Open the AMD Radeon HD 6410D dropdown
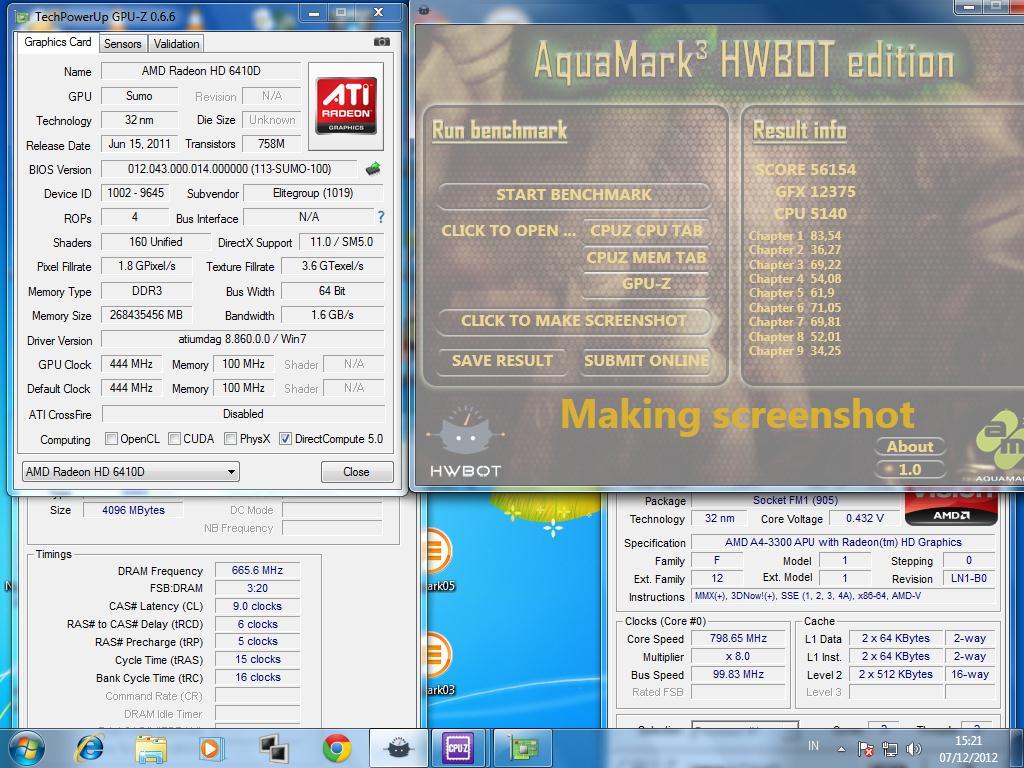The image size is (1024, 768). point(131,472)
